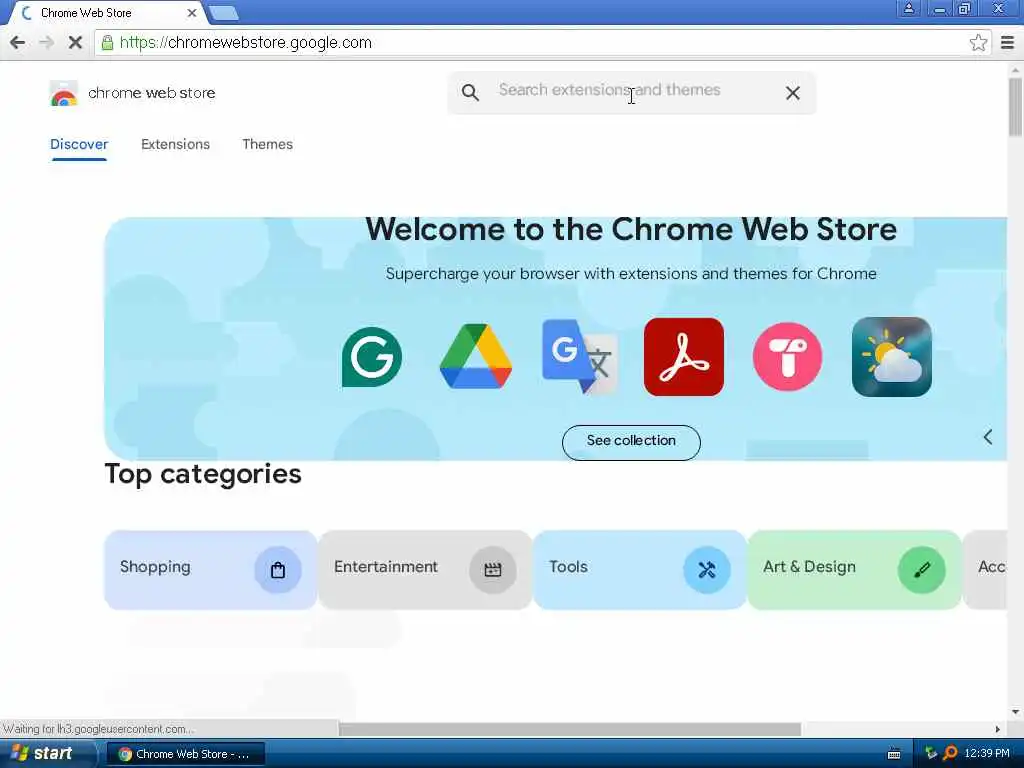Viewport: 1024px width, 768px height.
Task: Click the shopping bag category icon
Action: 278,569
